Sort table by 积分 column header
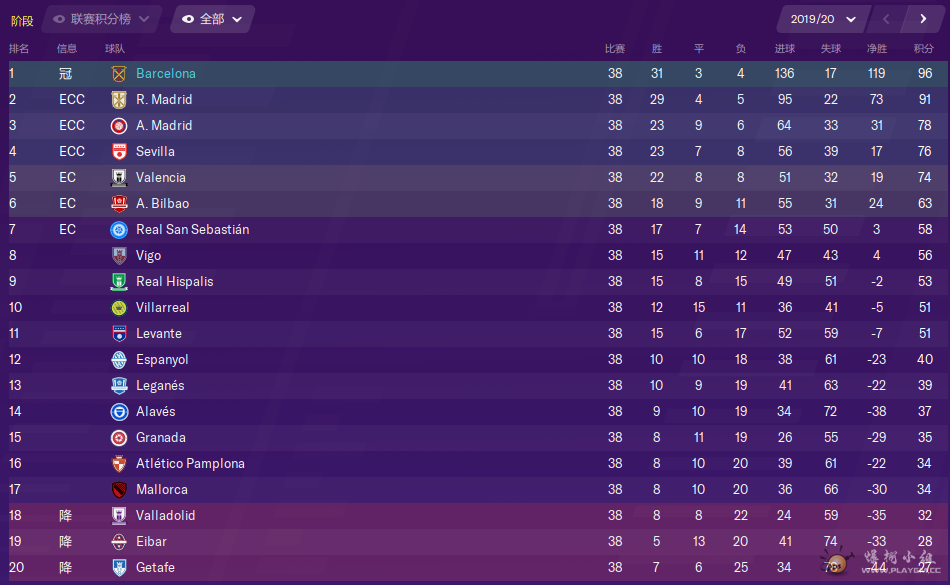 [923, 48]
